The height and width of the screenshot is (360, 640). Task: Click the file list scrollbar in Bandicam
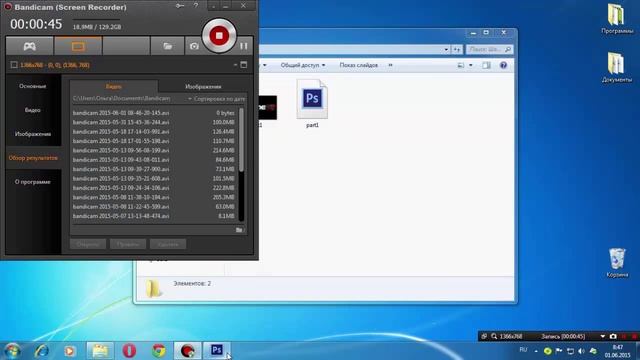tap(241, 140)
